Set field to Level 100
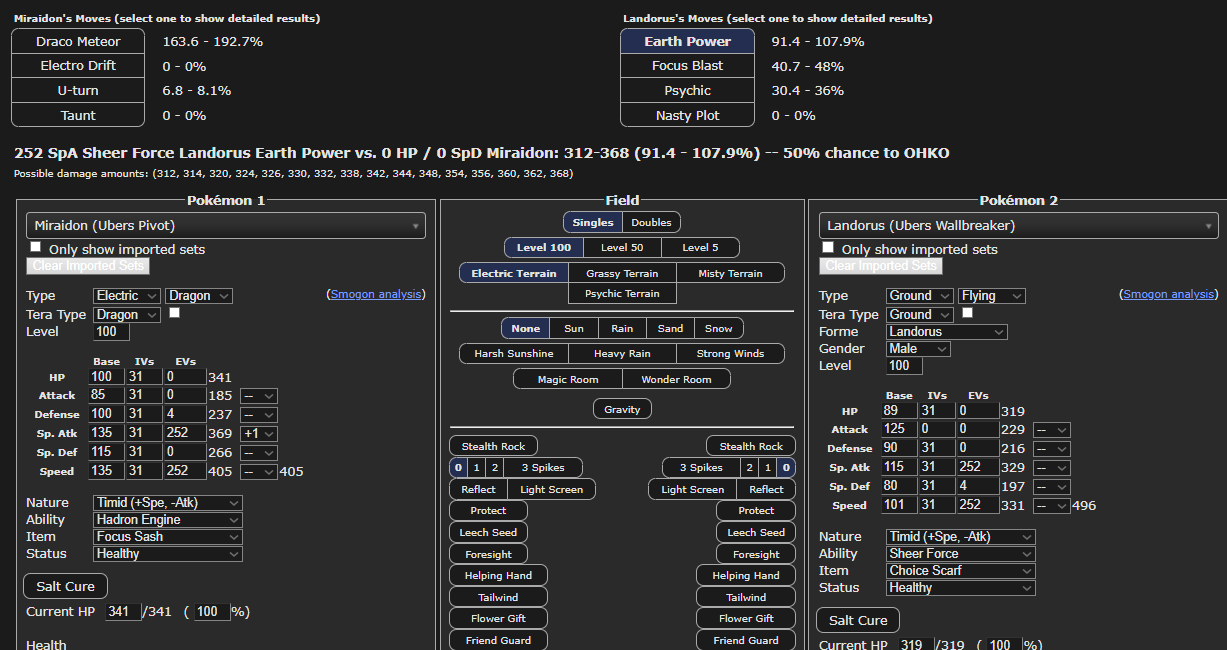1227x650 pixels. (544, 247)
